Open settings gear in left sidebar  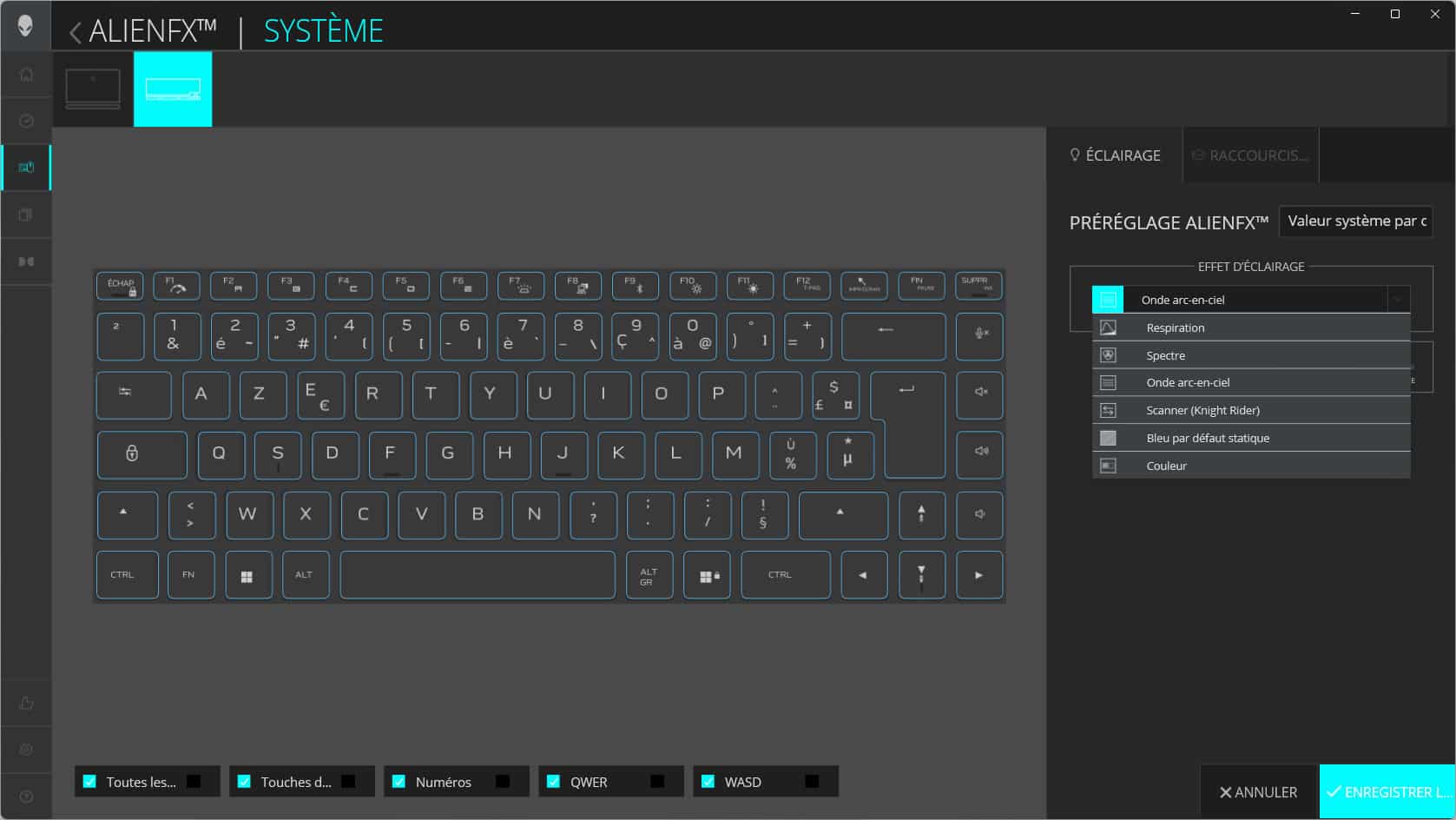coord(26,750)
